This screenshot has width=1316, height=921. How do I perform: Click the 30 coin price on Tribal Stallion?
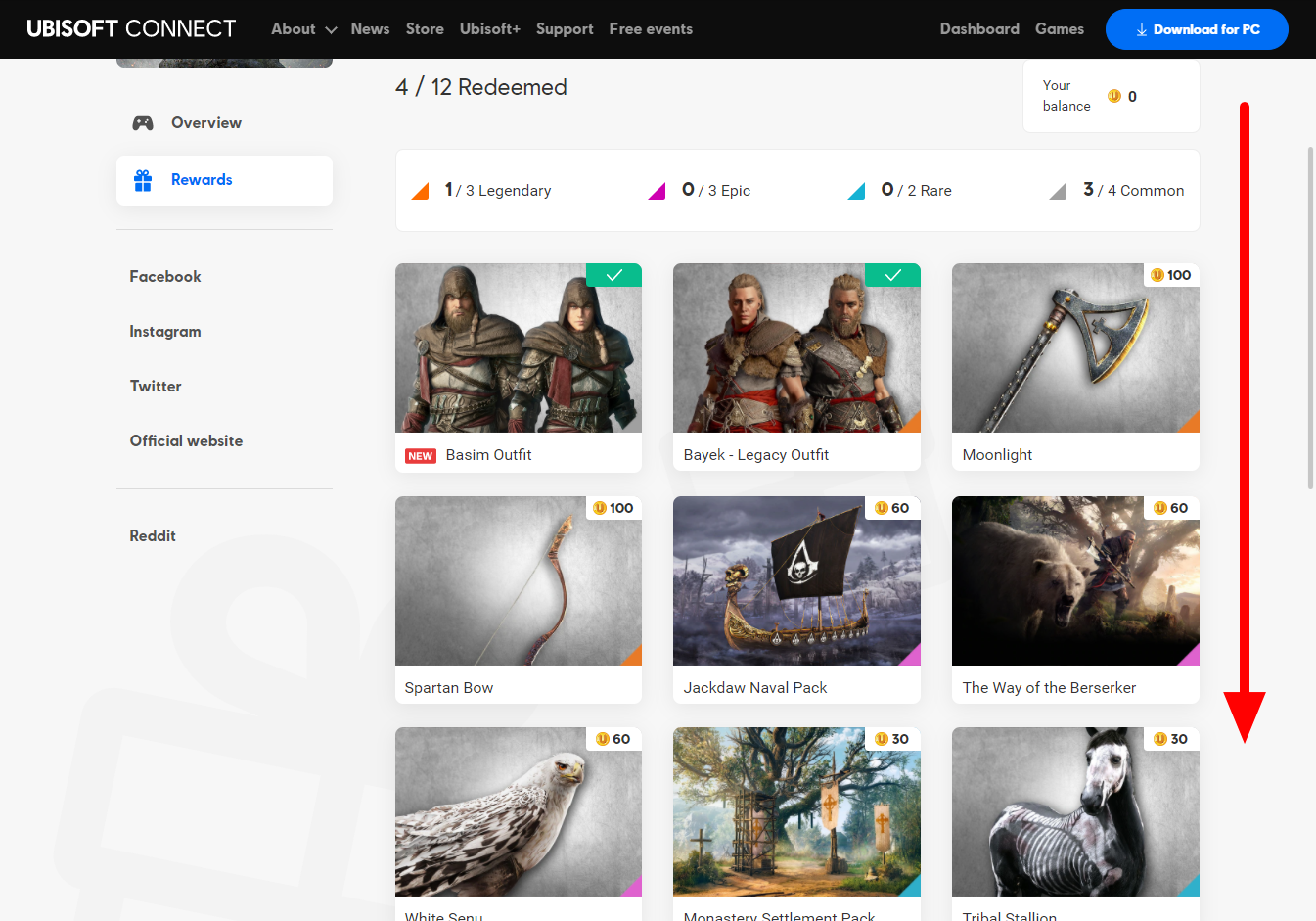(1171, 739)
